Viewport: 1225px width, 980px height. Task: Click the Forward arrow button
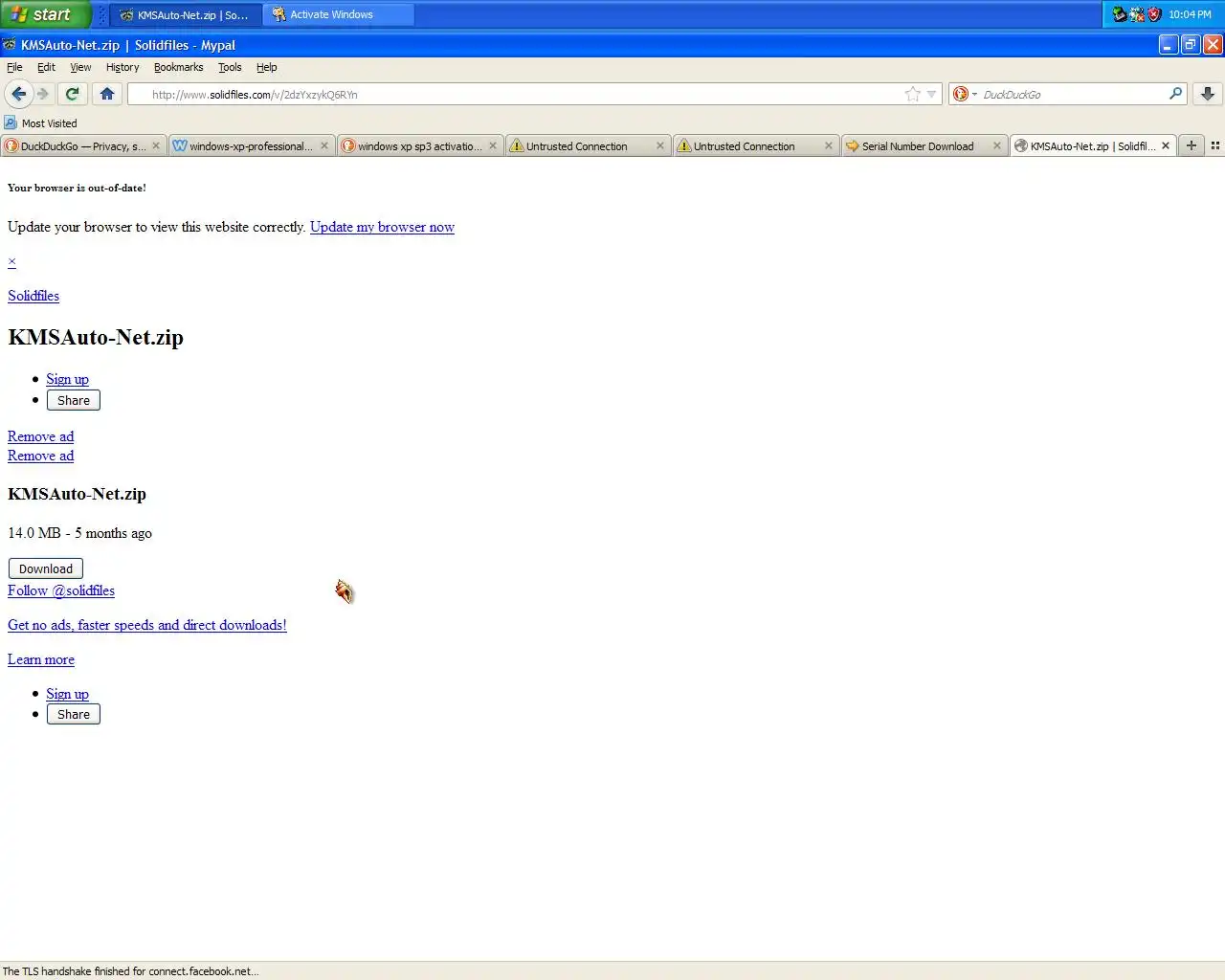pyautogui.click(x=43, y=94)
